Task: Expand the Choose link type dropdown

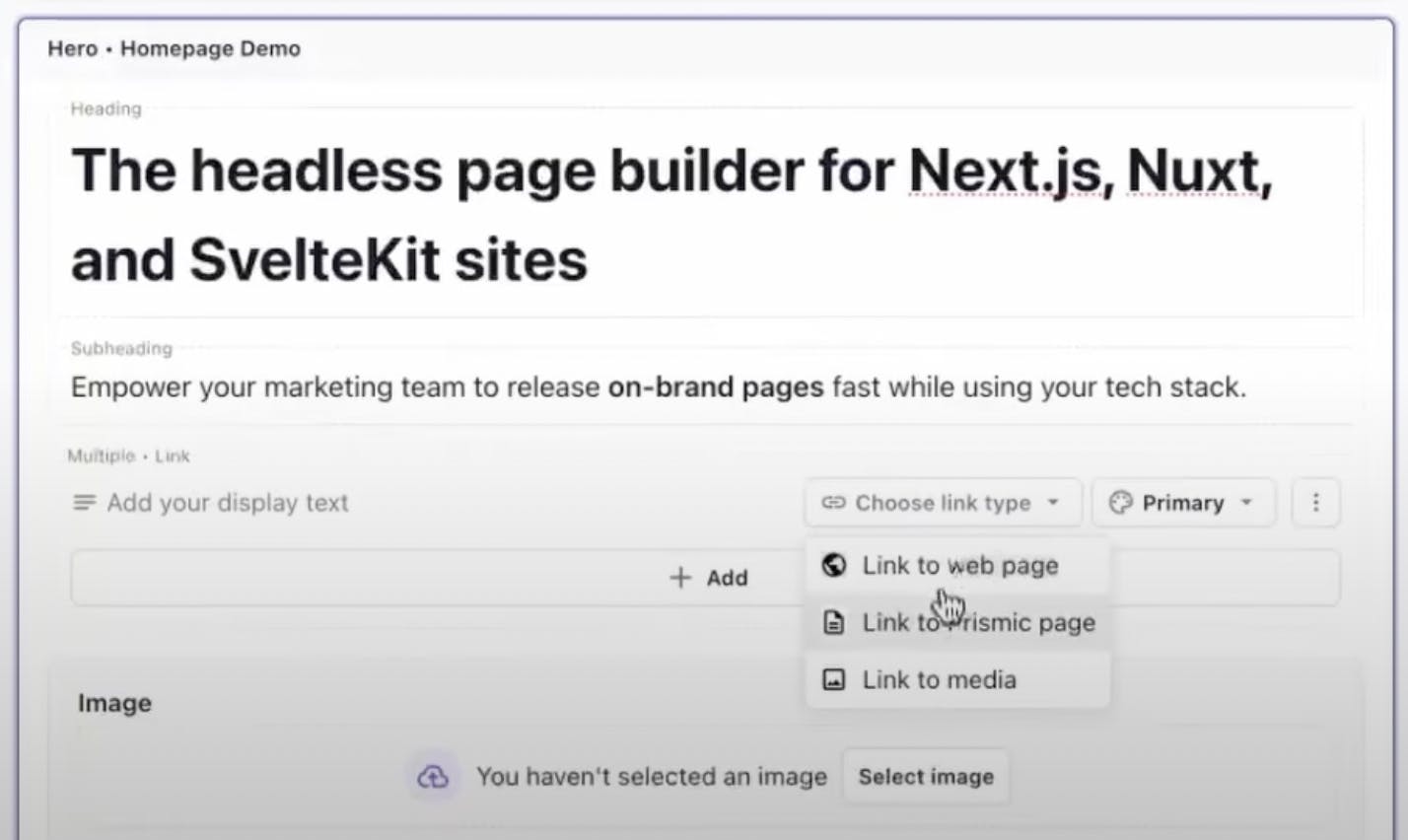Action: [942, 503]
